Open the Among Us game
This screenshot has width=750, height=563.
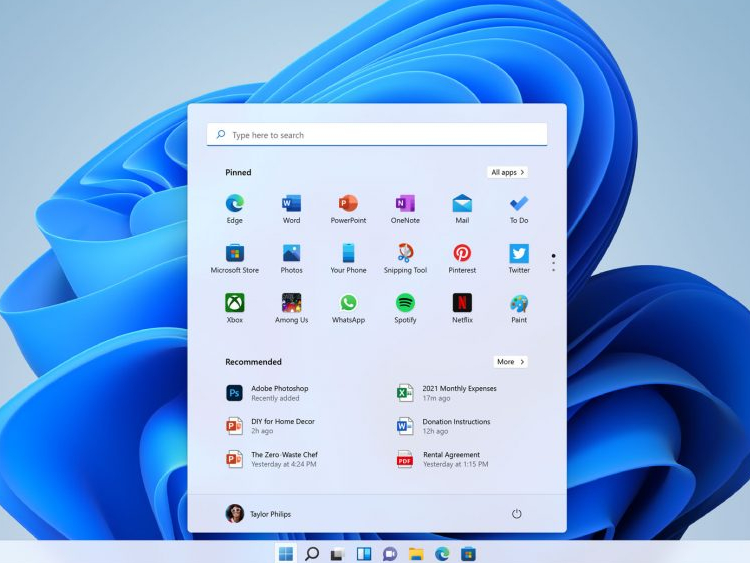(291, 309)
